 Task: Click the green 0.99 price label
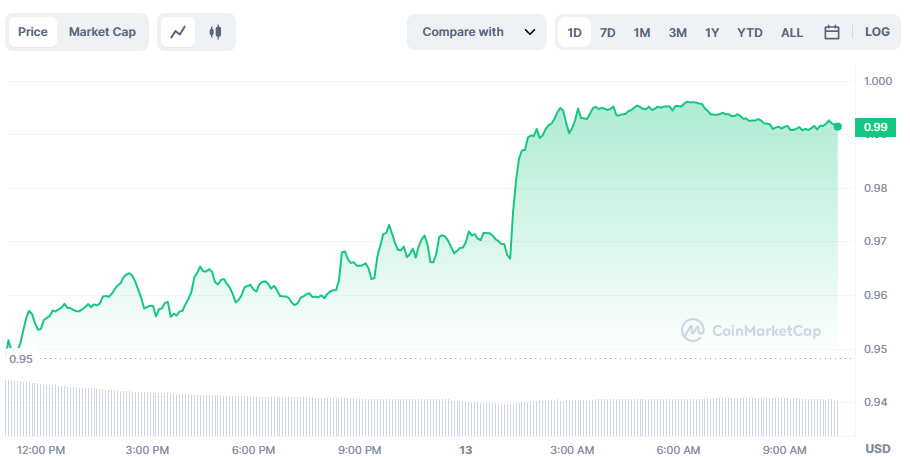click(875, 127)
